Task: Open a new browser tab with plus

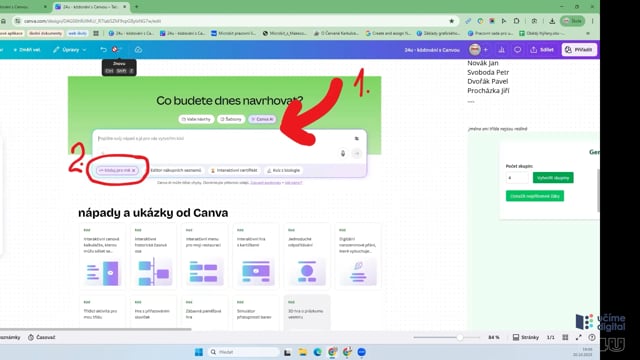Action: click(136, 7)
